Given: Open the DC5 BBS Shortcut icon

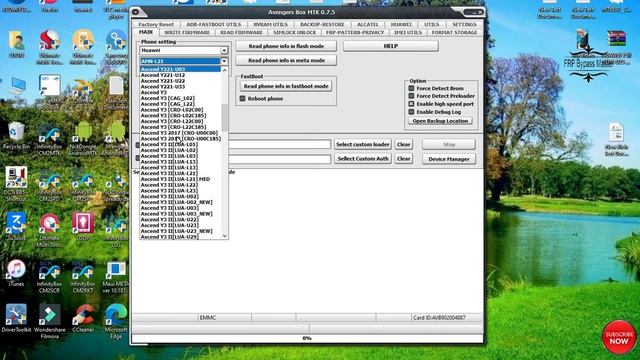Looking at the screenshot, I should click(x=16, y=184).
